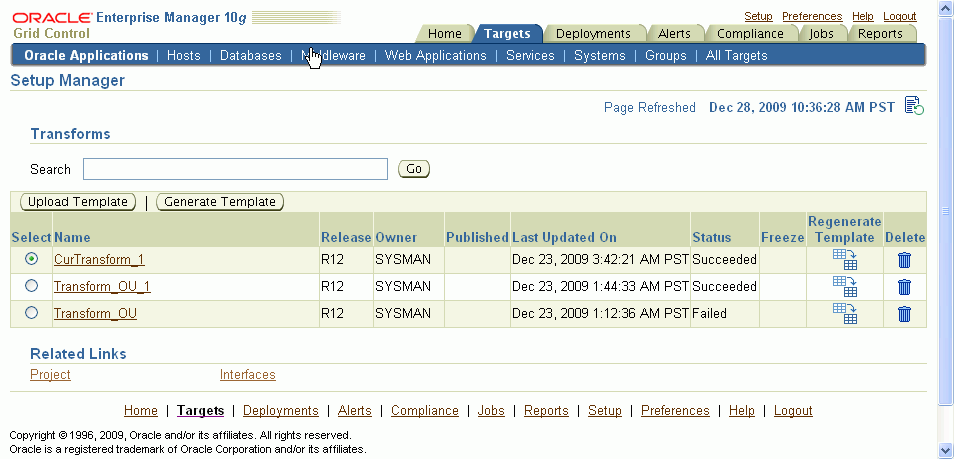Click the Failed status cell
Screen dimensions: 954x459
[709, 314]
